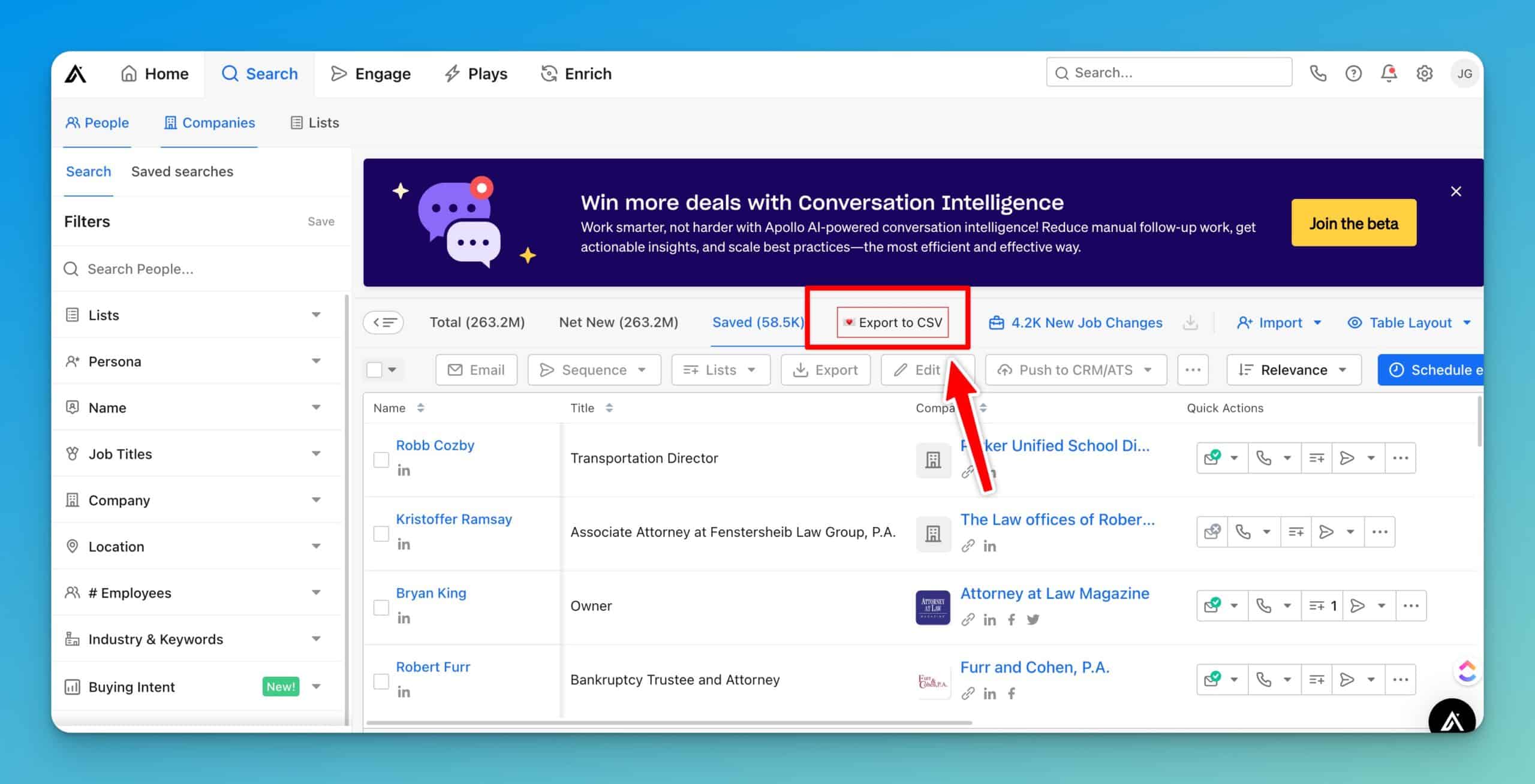Check the box for Kristoffer Ramsay

(x=381, y=533)
